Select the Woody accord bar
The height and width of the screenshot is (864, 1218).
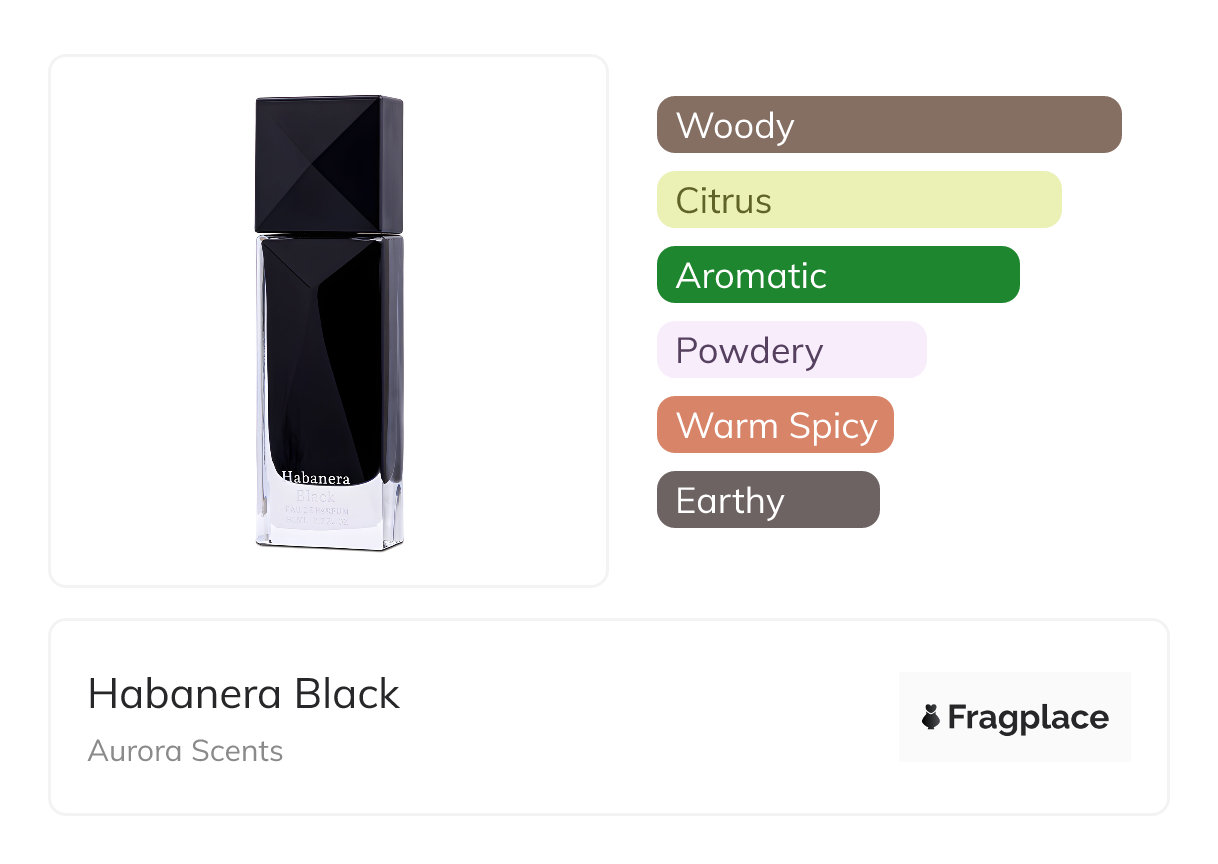888,125
